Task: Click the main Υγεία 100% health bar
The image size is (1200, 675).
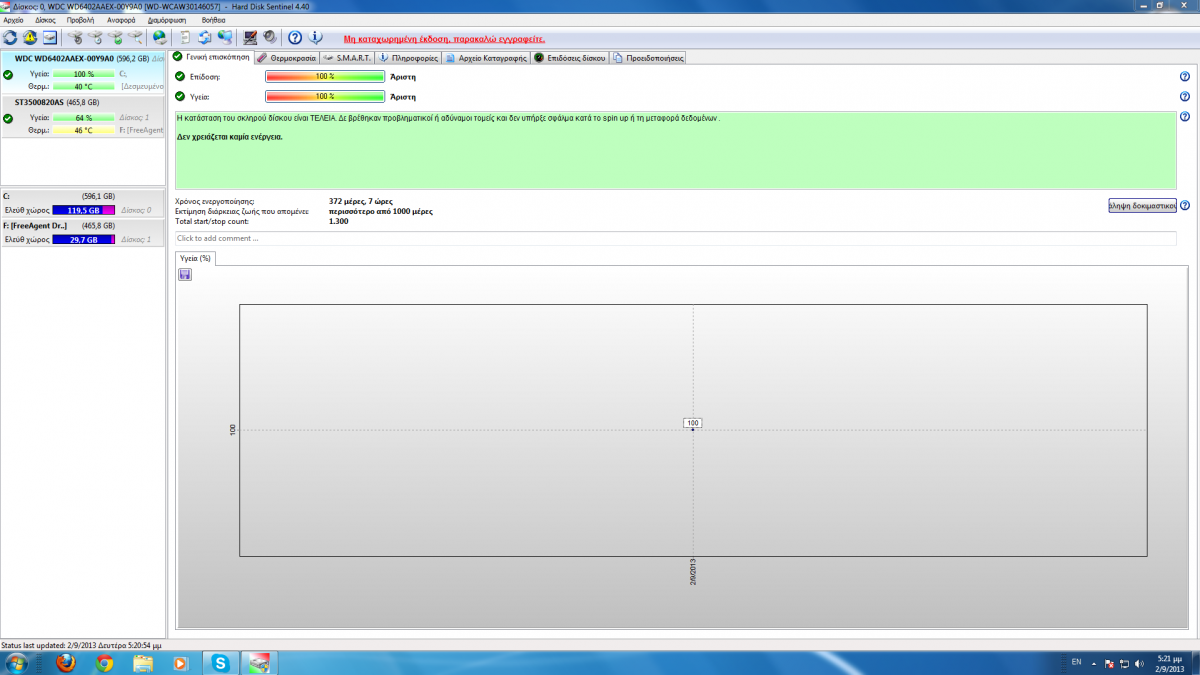Action: pyautogui.click(x=325, y=97)
